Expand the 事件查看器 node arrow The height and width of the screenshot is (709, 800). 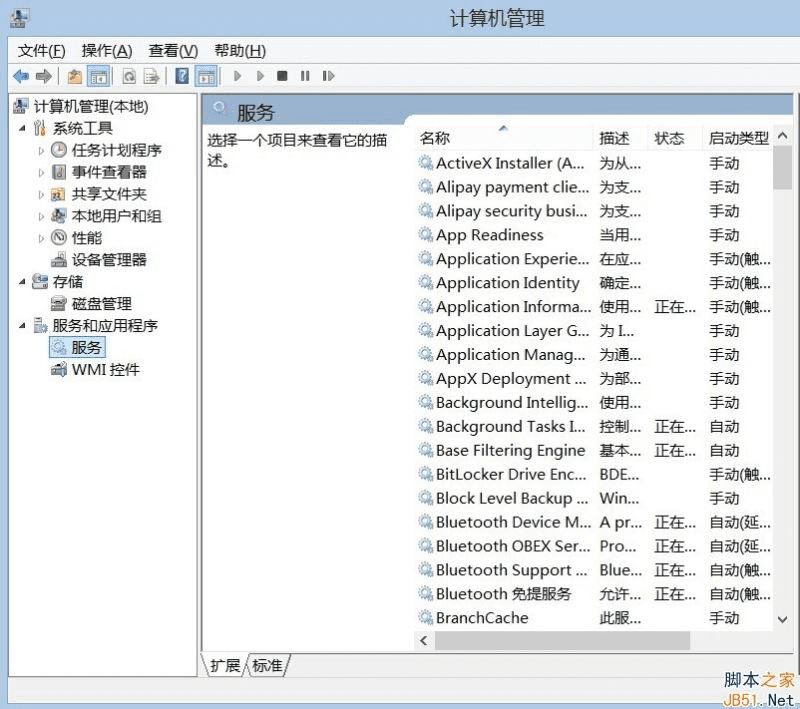[x=41, y=172]
